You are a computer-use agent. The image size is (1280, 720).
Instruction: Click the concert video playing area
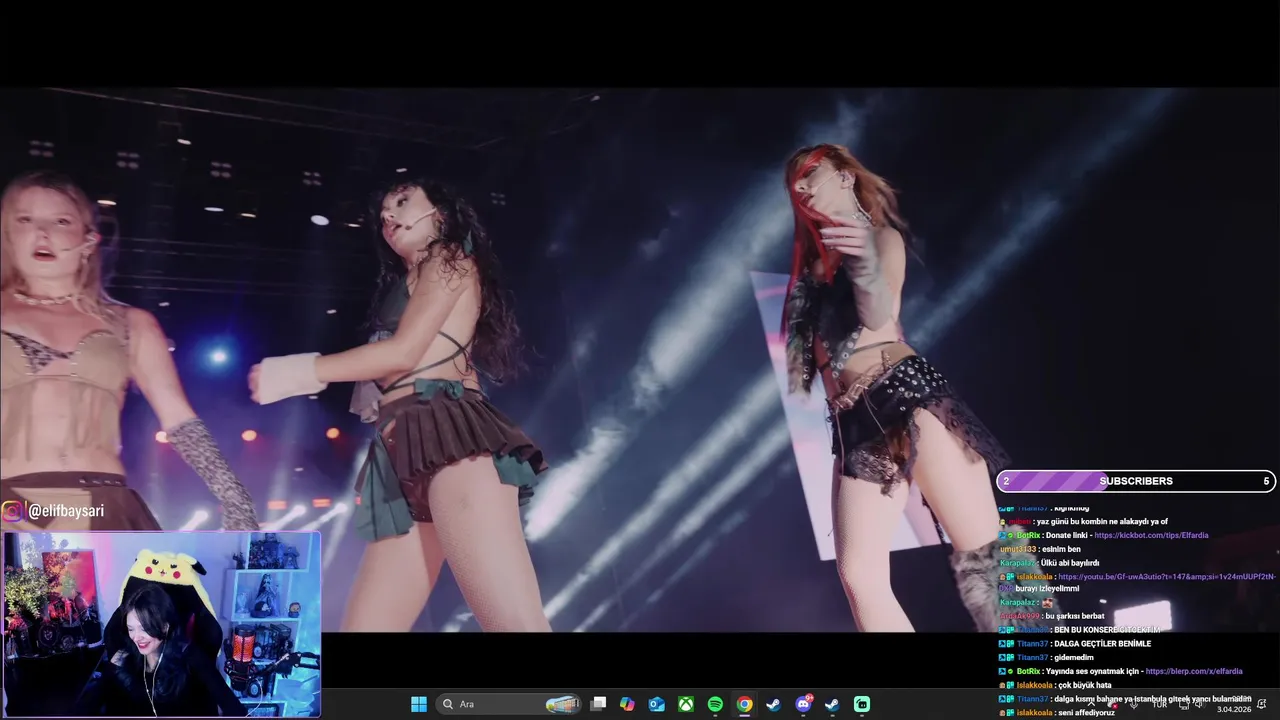(x=640, y=360)
